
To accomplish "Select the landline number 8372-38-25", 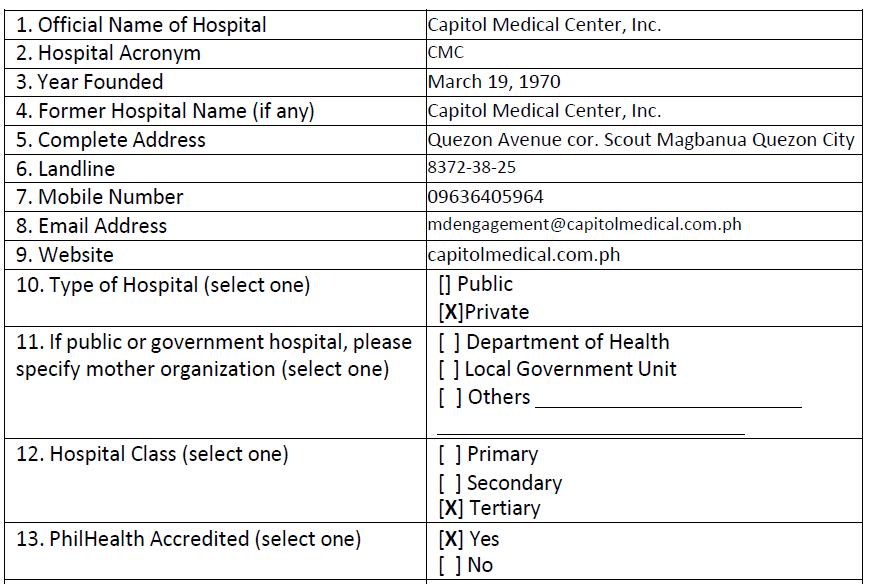I will point(471,168).
